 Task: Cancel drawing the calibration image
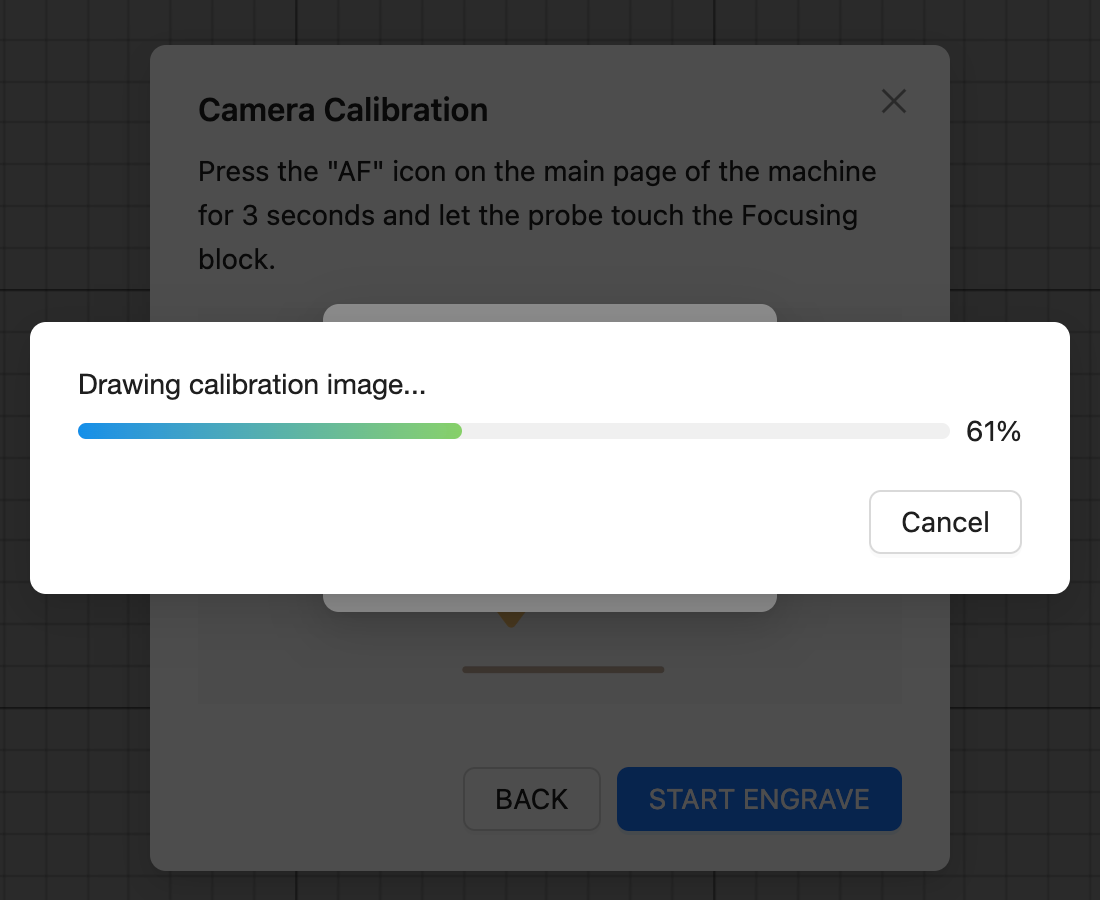coord(945,522)
